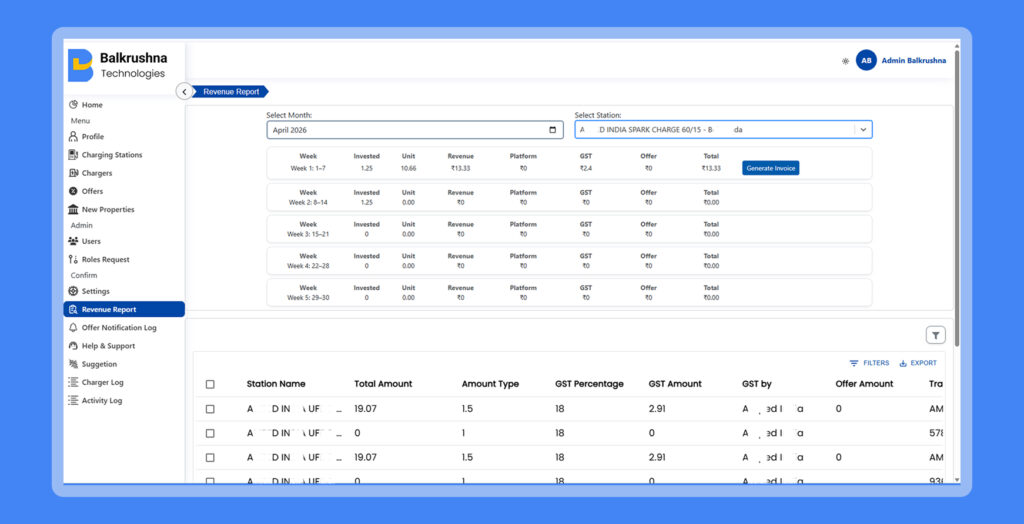Viewport: 1024px width, 524px height.
Task: Open the AB user avatar
Action: coord(866,61)
